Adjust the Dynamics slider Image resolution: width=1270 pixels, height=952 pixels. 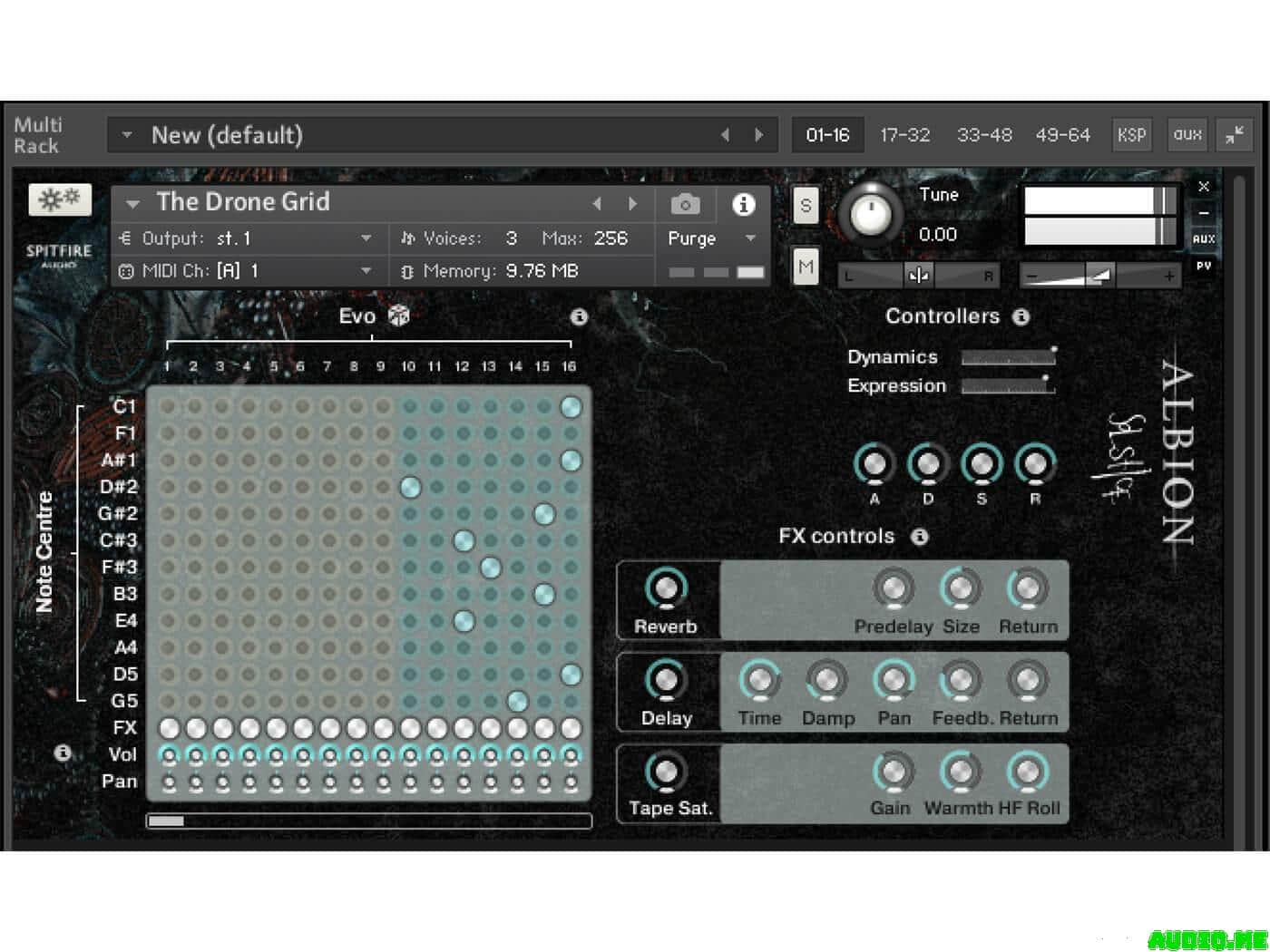1008,357
